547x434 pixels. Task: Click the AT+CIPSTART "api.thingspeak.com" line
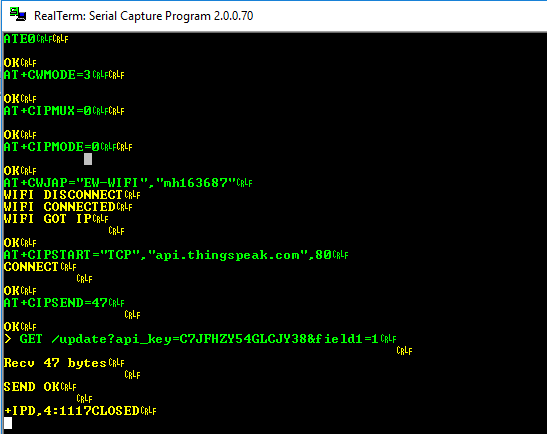click(176, 255)
